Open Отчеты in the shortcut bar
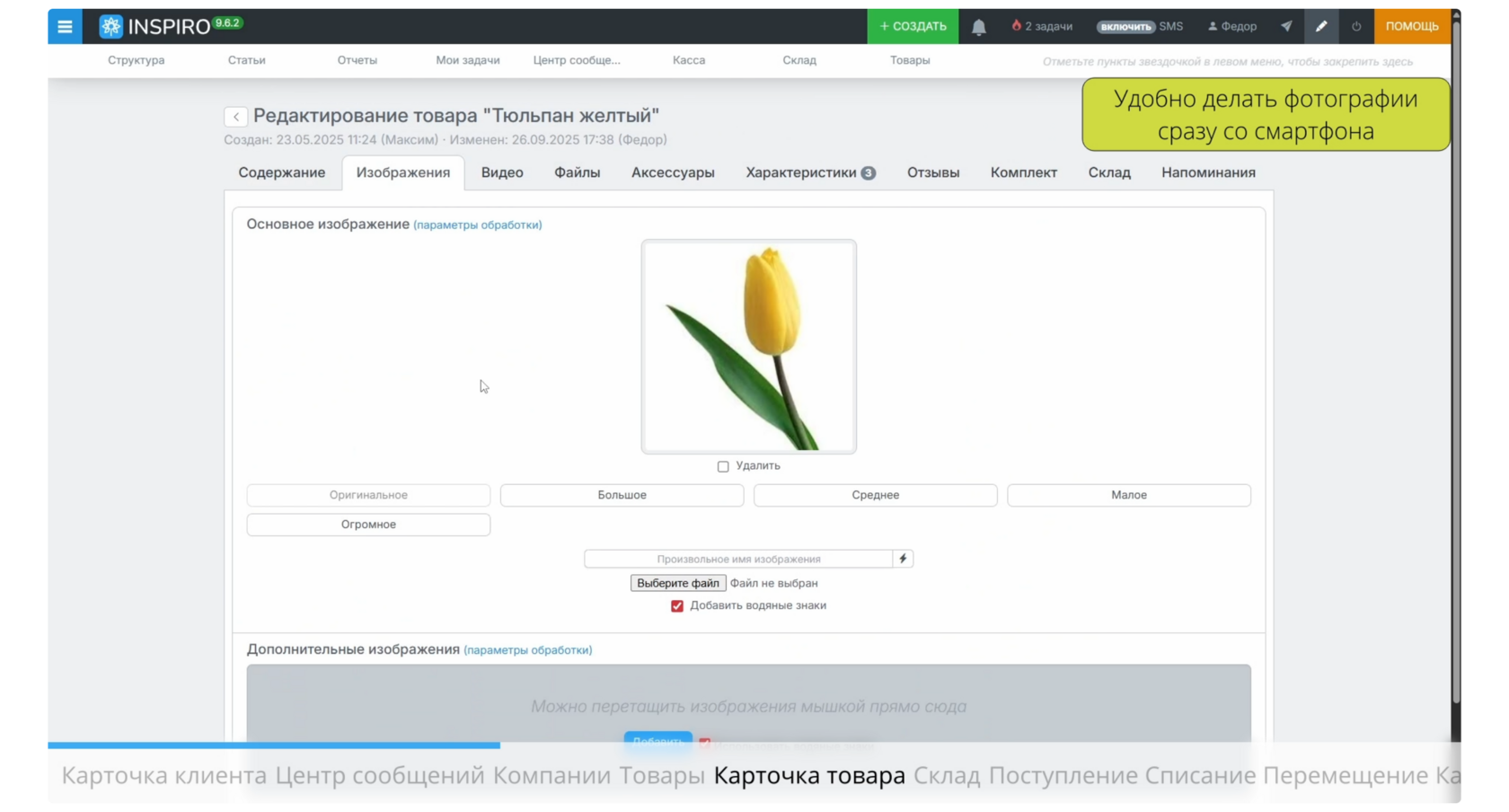Viewport: 1509px width, 812px height. click(x=357, y=60)
